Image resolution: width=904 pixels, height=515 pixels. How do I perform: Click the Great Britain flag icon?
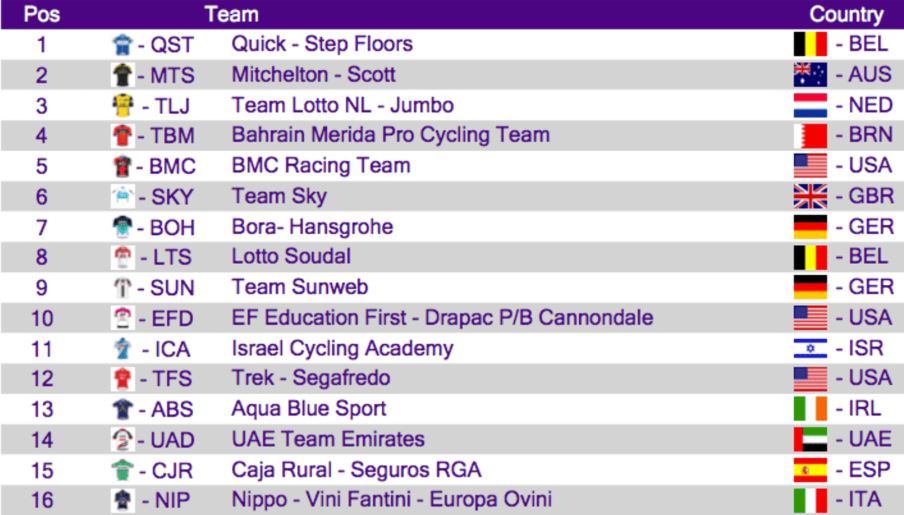pos(809,197)
